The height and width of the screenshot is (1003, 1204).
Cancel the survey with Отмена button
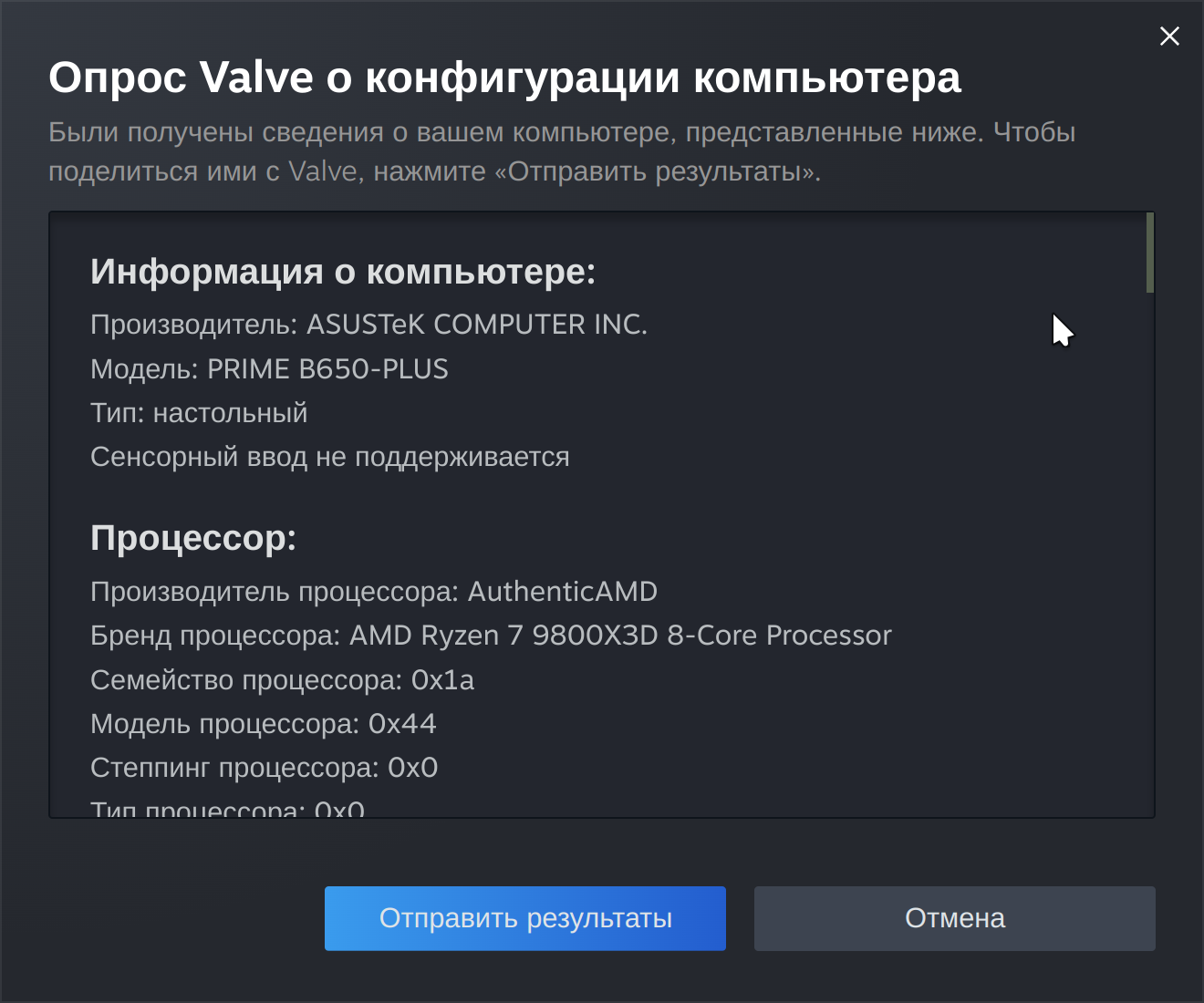tap(955, 918)
